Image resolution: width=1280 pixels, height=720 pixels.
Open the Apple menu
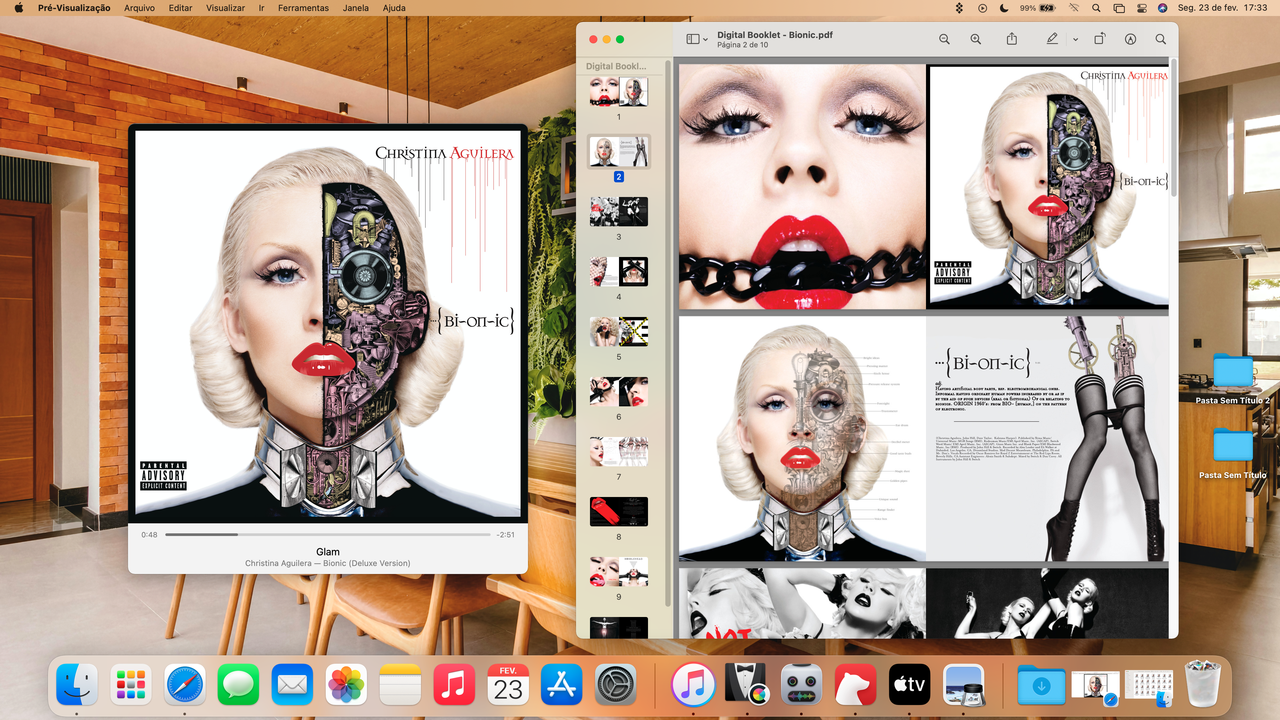click(18, 7)
